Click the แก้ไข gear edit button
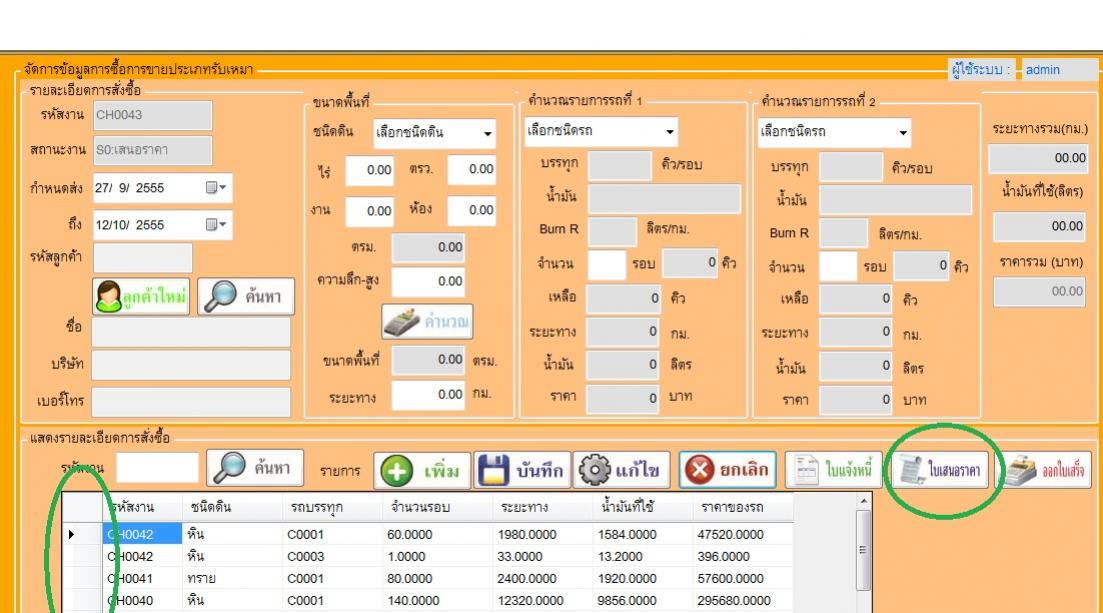This screenshot has width=1103, height=613. pos(620,470)
